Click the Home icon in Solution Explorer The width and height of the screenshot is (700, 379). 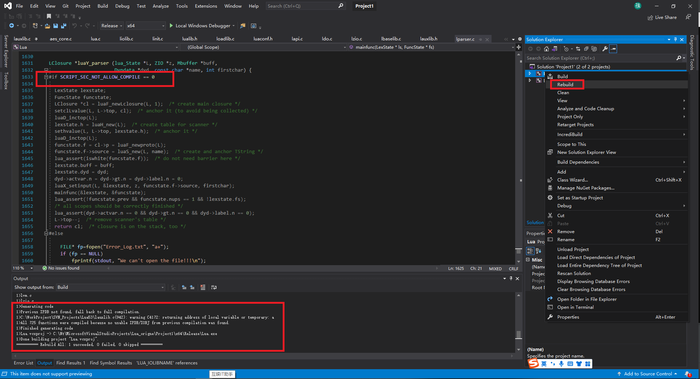(546, 49)
